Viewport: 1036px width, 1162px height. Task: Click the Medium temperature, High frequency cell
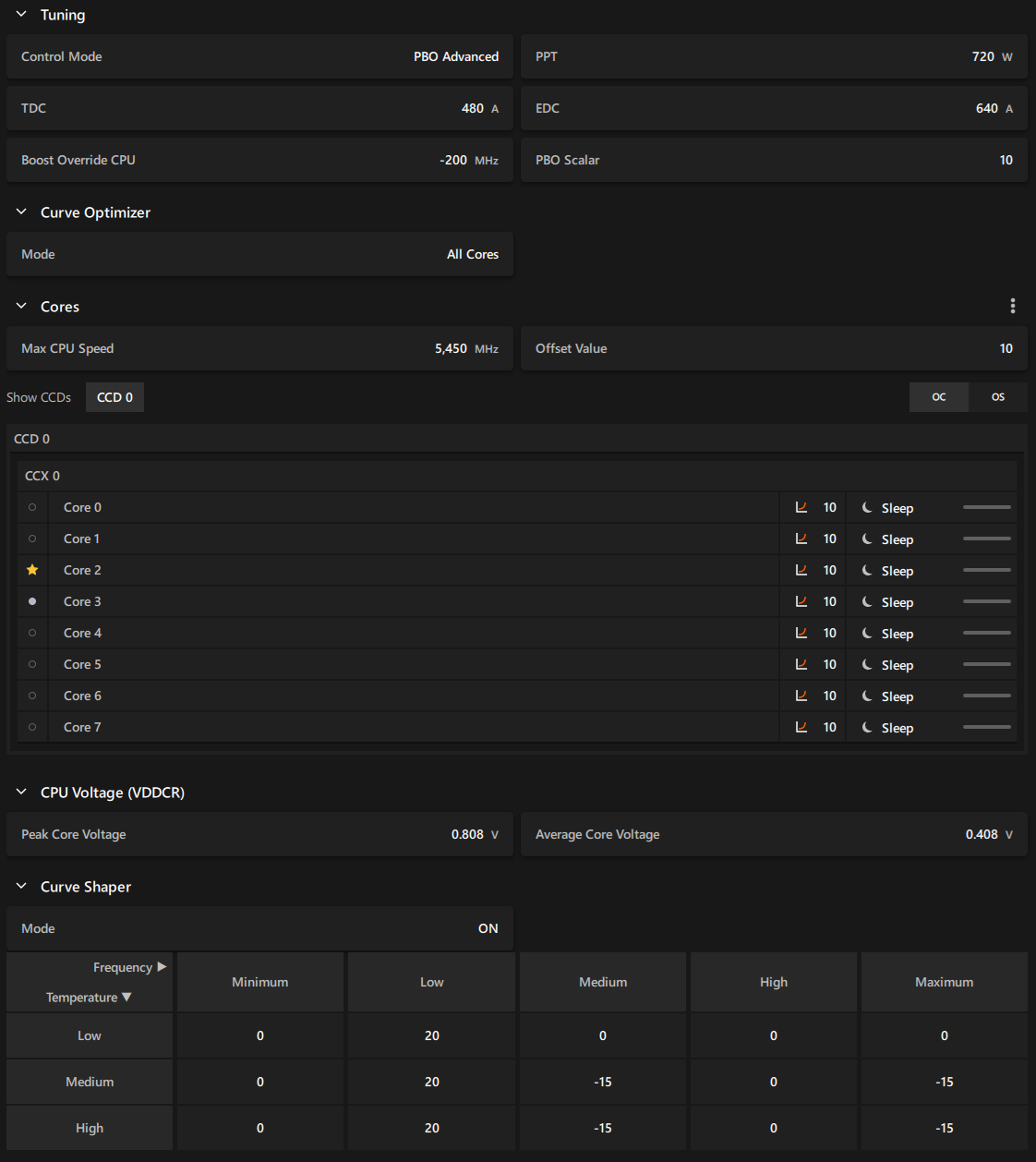click(x=774, y=1082)
